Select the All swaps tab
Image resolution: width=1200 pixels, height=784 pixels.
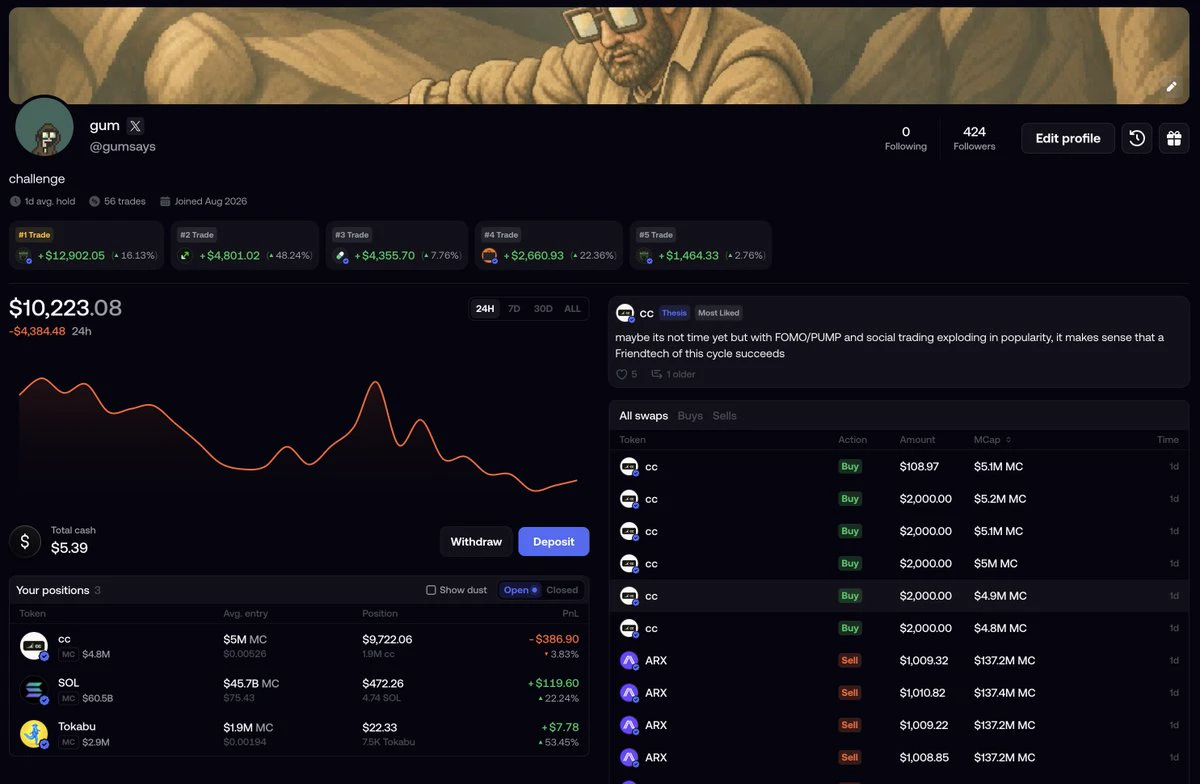(643, 416)
